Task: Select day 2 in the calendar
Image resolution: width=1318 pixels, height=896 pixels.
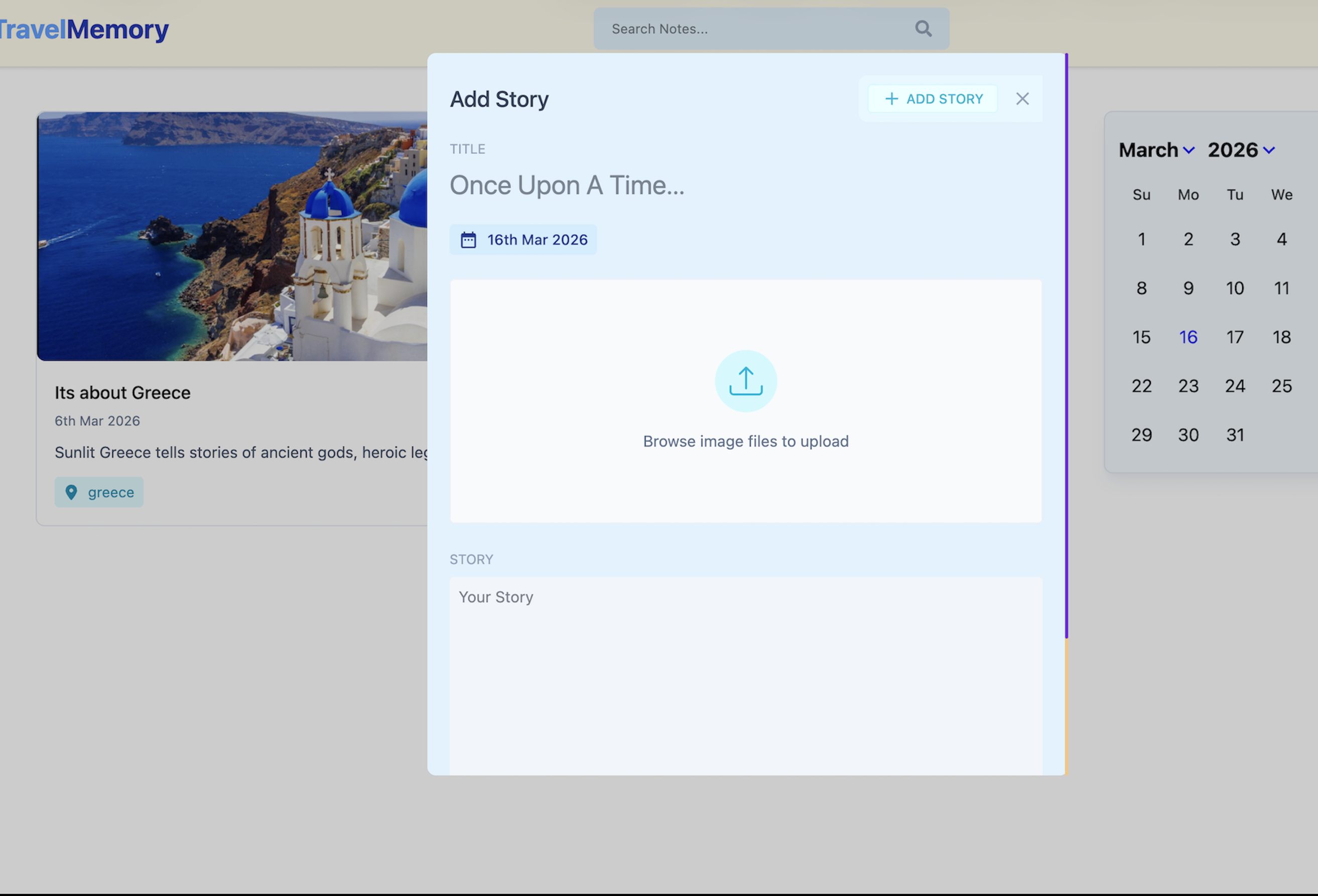Action: pyautogui.click(x=1188, y=239)
